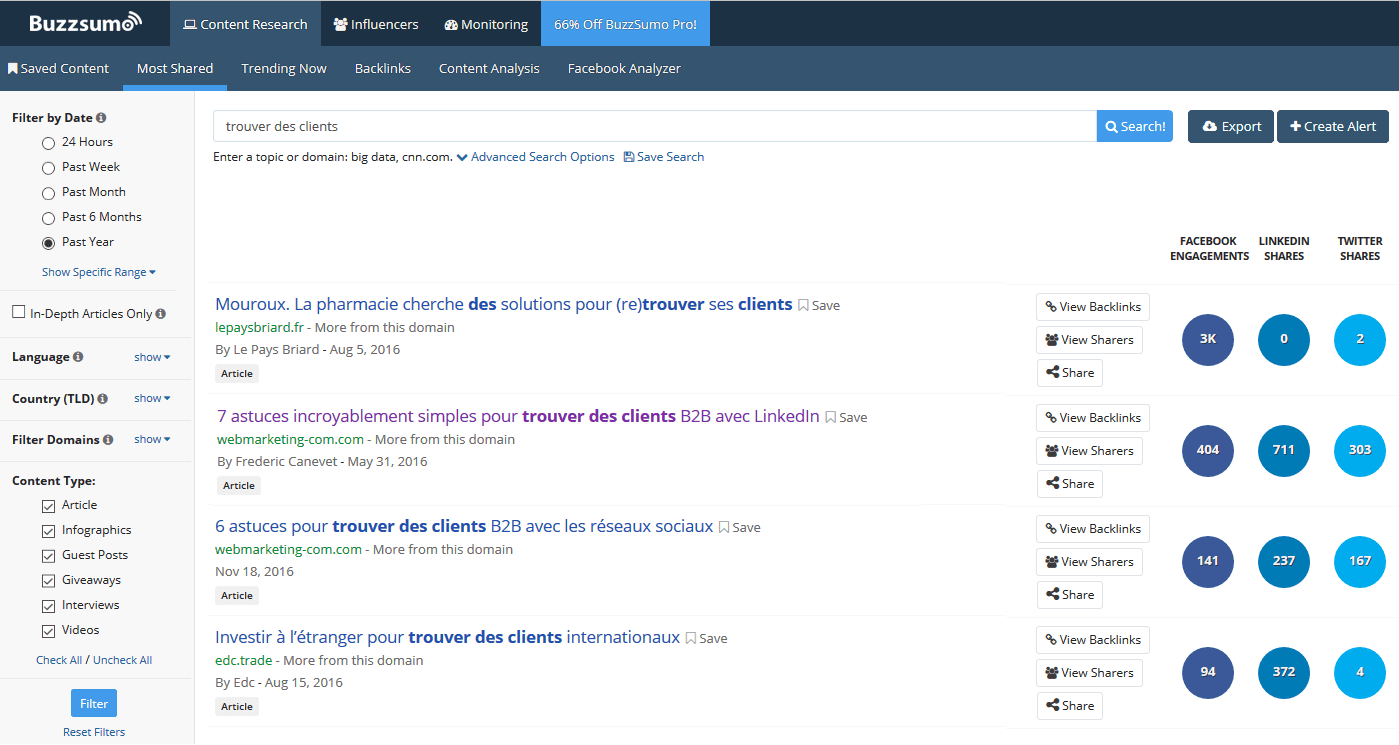Viewport: 1399px width, 745px height.
Task: Click the 0 LinkedIn shares circle for Mouroux article
Action: pos(1284,339)
